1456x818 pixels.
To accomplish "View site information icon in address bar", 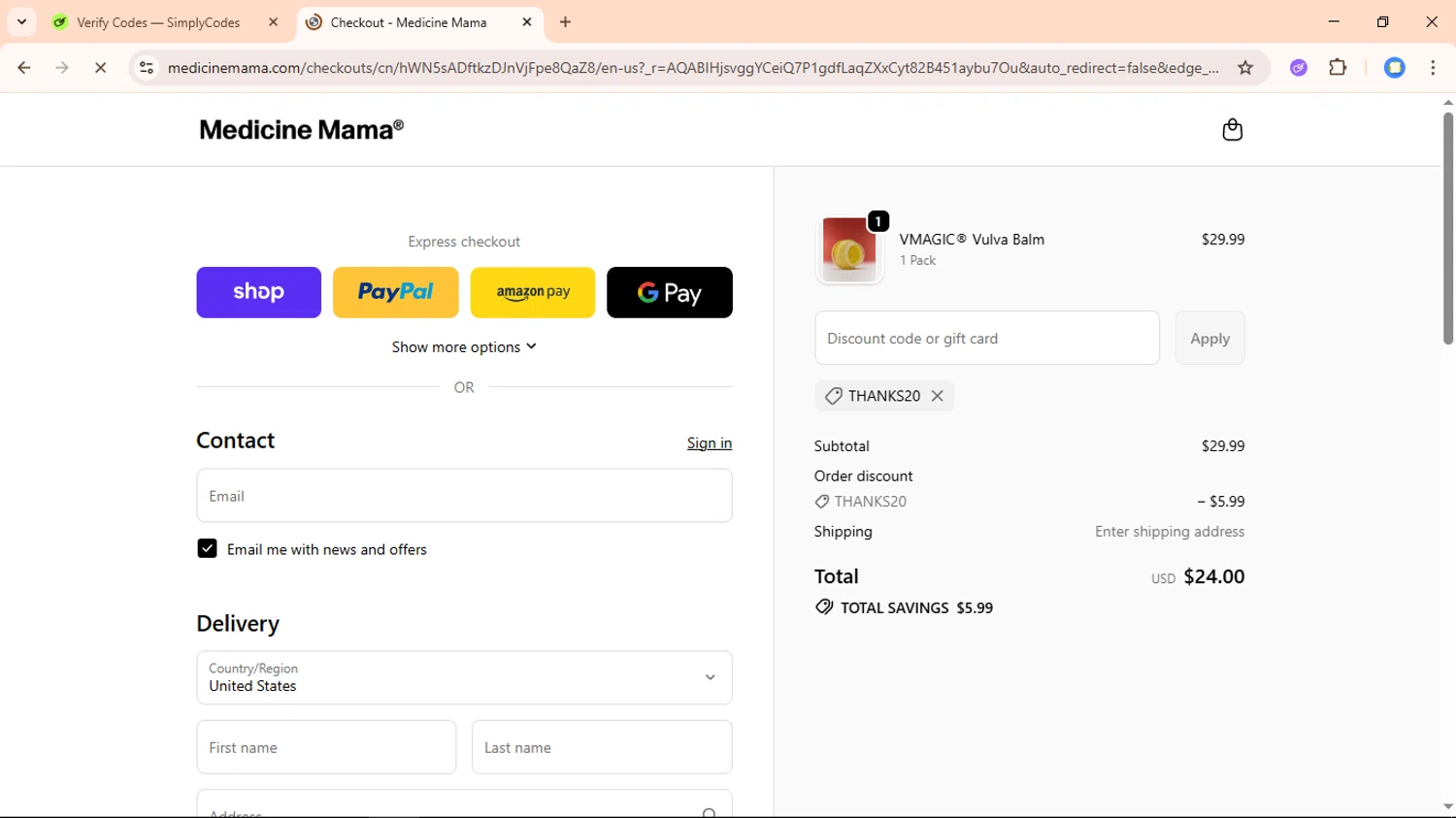I will tap(147, 68).
